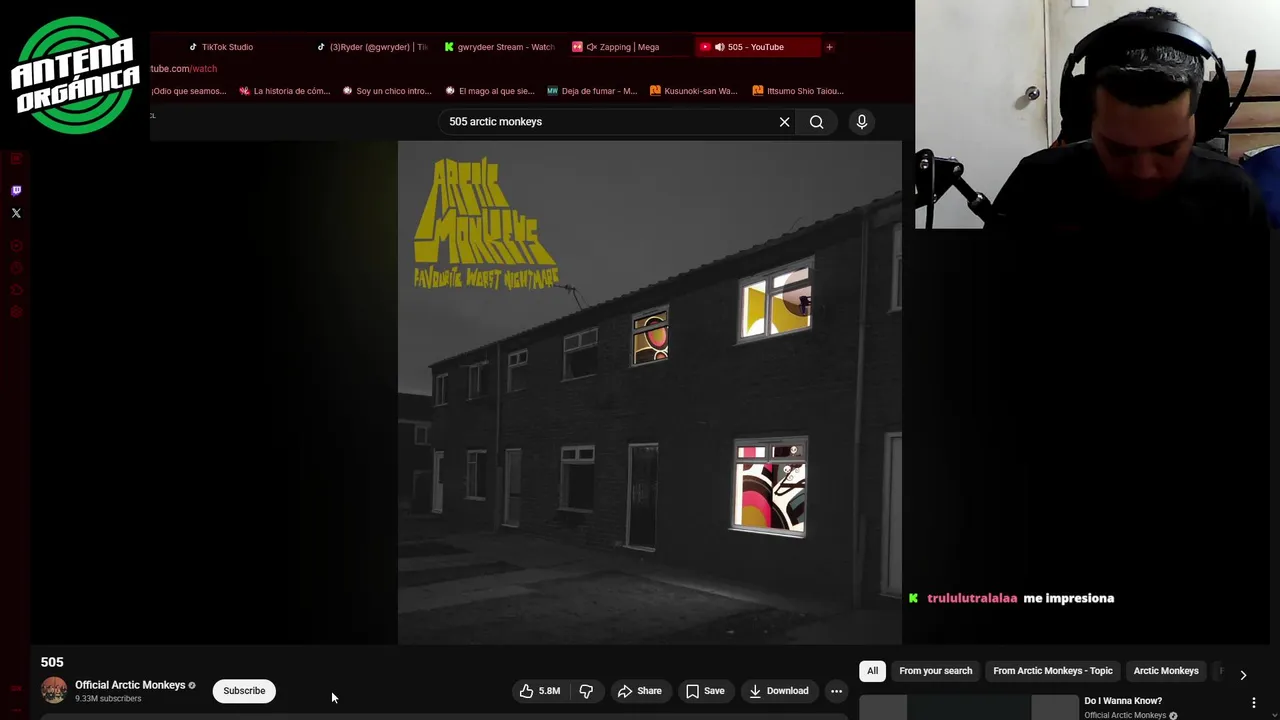The height and width of the screenshot is (720, 1280).
Task: Click the 9.33M subscribers text
Action: pos(108,699)
